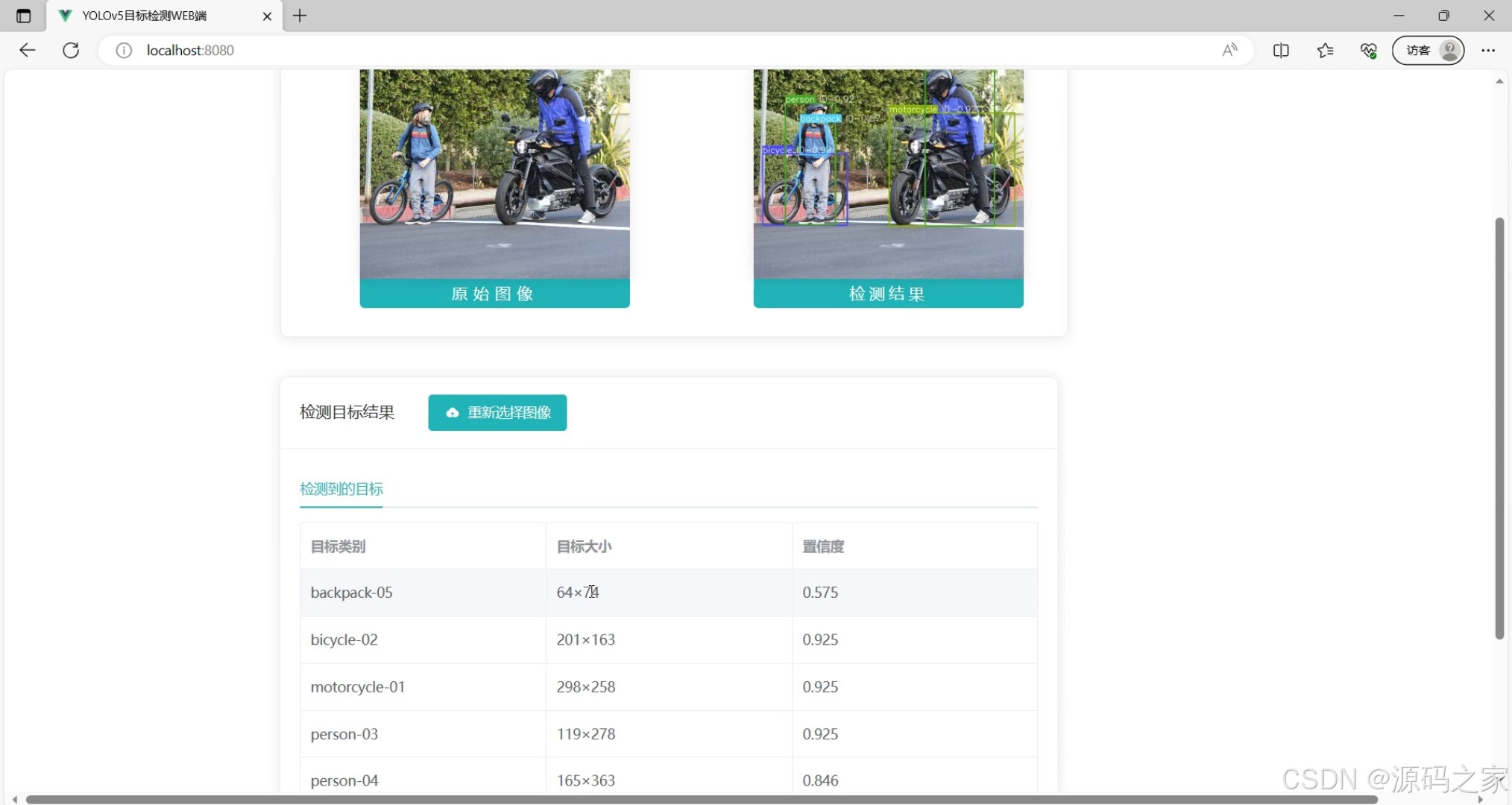Click the vertical scrollbar thumb
This screenshot has height=805, width=1512.
(x=1499, y=428)
